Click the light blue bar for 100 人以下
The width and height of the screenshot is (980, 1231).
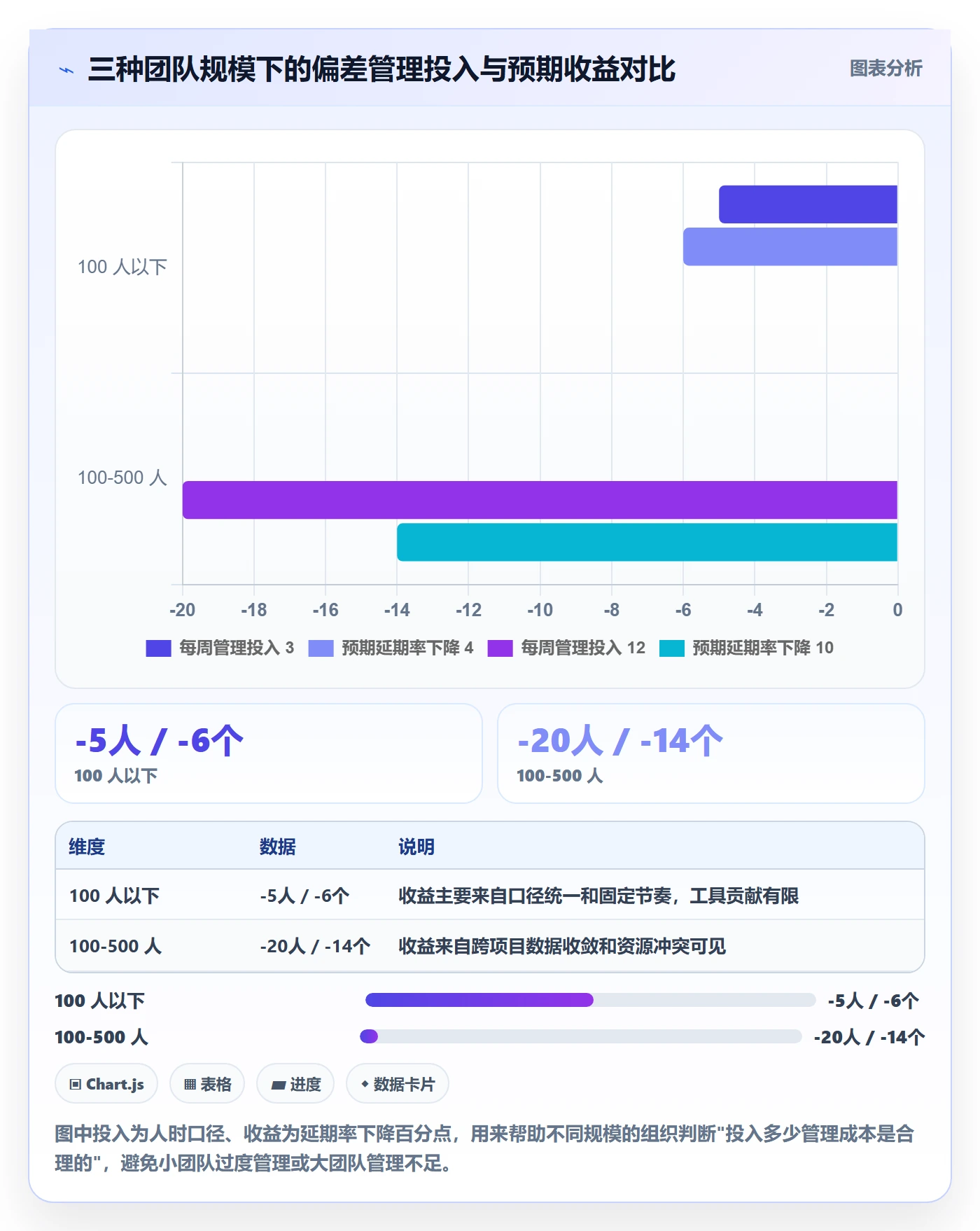pos(790,246)
